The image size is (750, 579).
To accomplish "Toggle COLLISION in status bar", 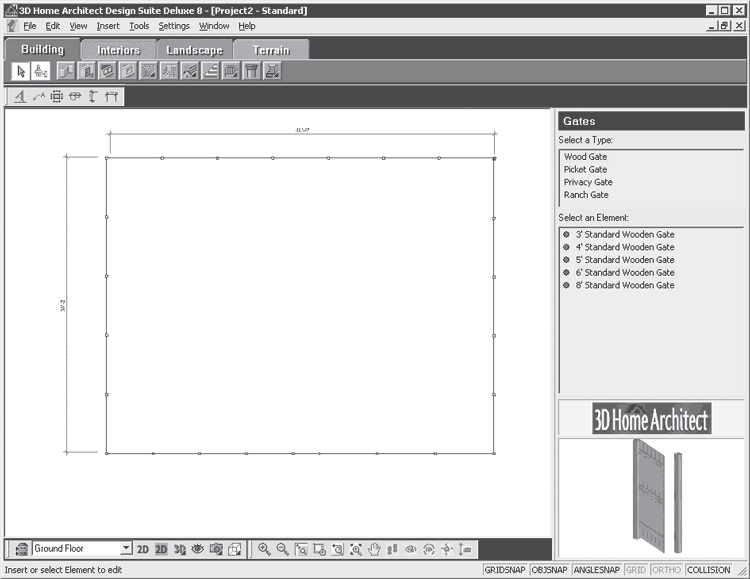I will 708,570.
